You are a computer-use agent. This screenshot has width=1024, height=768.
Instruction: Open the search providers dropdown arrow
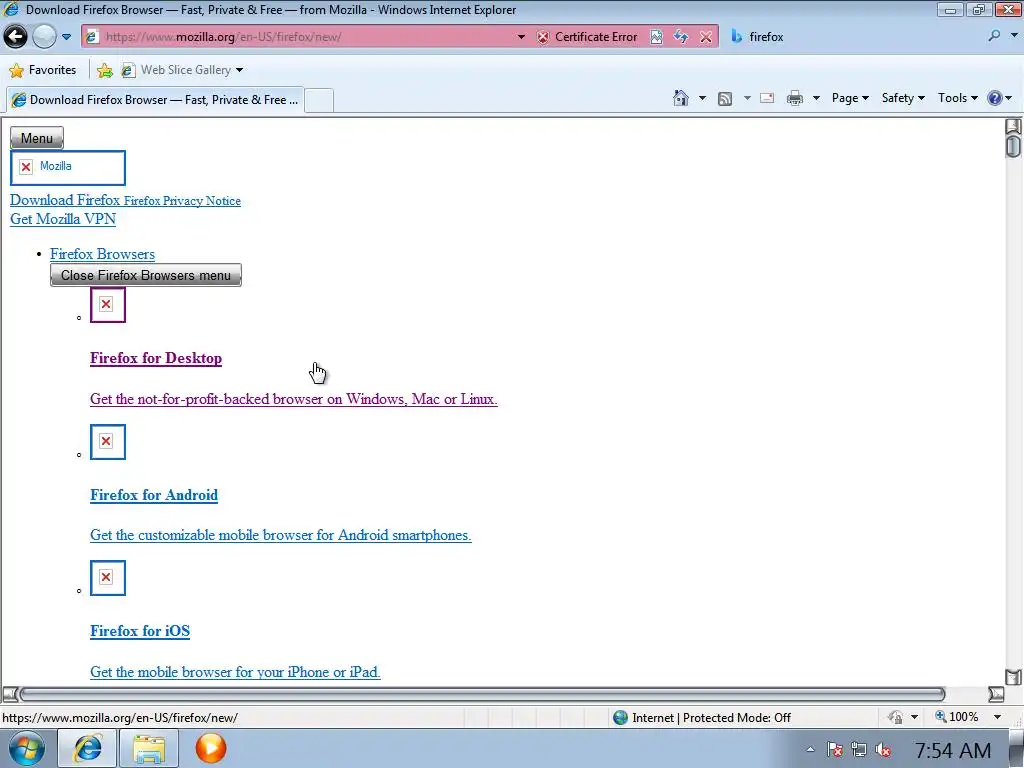tap(1014, 36)
